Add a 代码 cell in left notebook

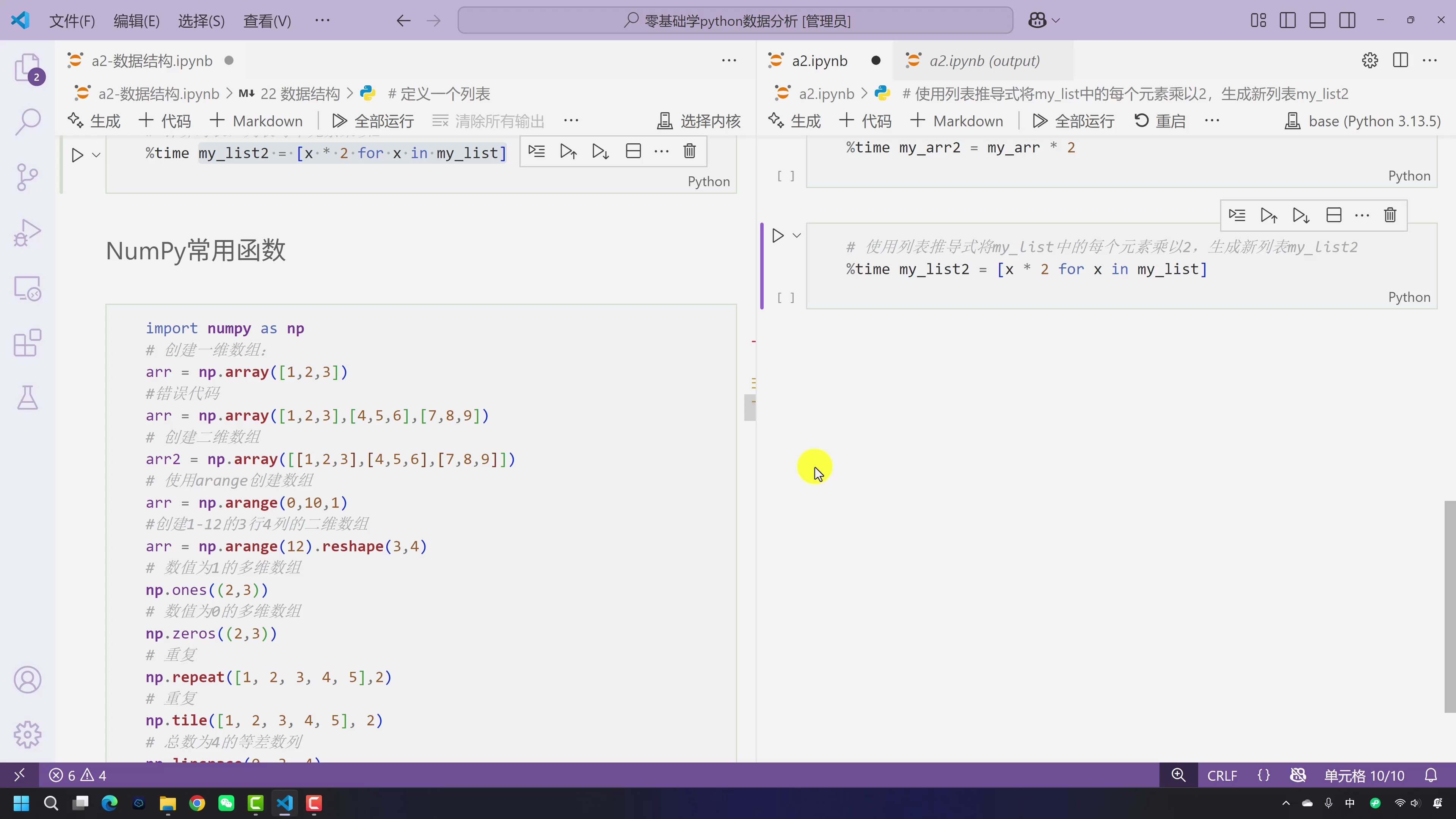pyautogui.click(x=165, y=121)
